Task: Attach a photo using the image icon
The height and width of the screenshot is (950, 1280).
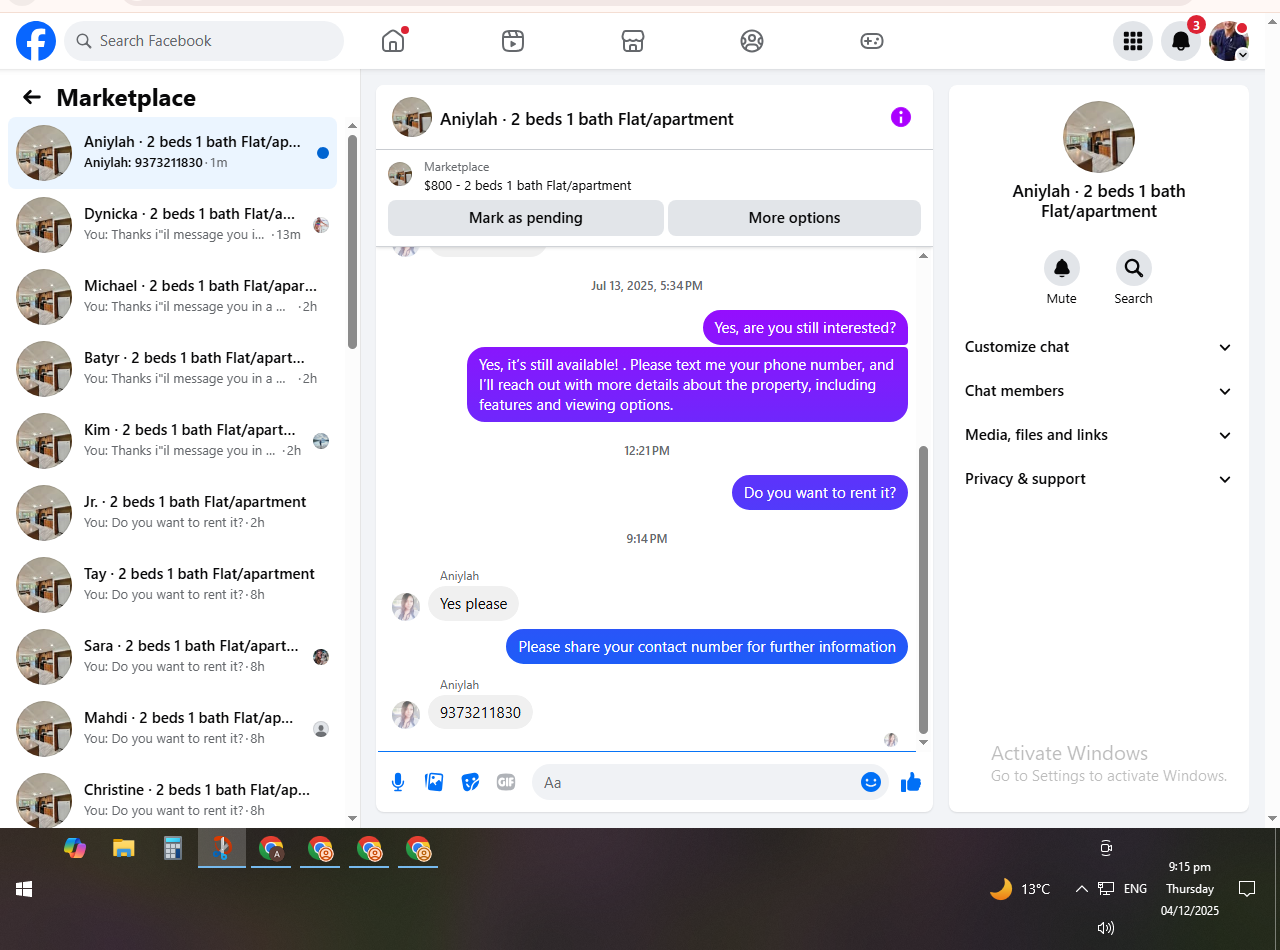Action: point(434,782)
